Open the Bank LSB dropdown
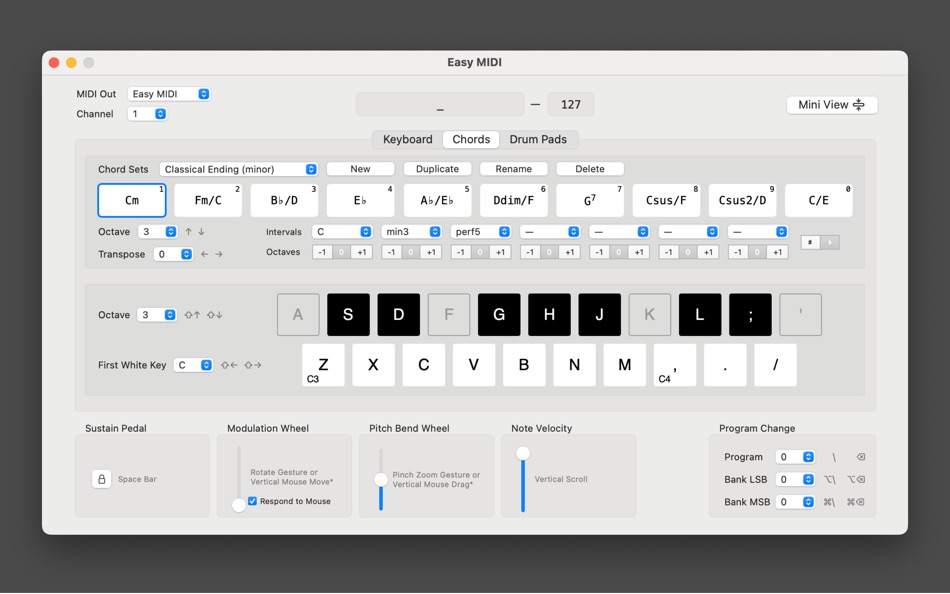Viewport: 950px width, 594px height. [x=796, y=479]
